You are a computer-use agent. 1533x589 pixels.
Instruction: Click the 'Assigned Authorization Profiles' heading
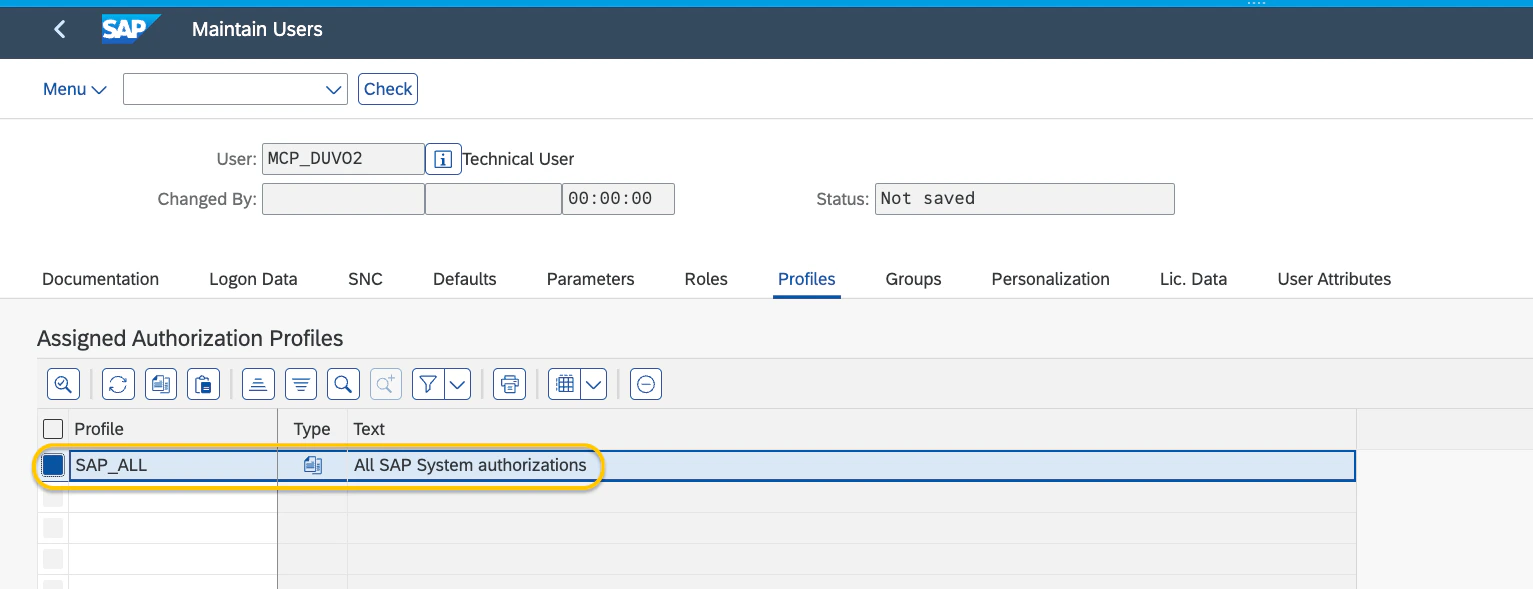[x=190, y=339]
